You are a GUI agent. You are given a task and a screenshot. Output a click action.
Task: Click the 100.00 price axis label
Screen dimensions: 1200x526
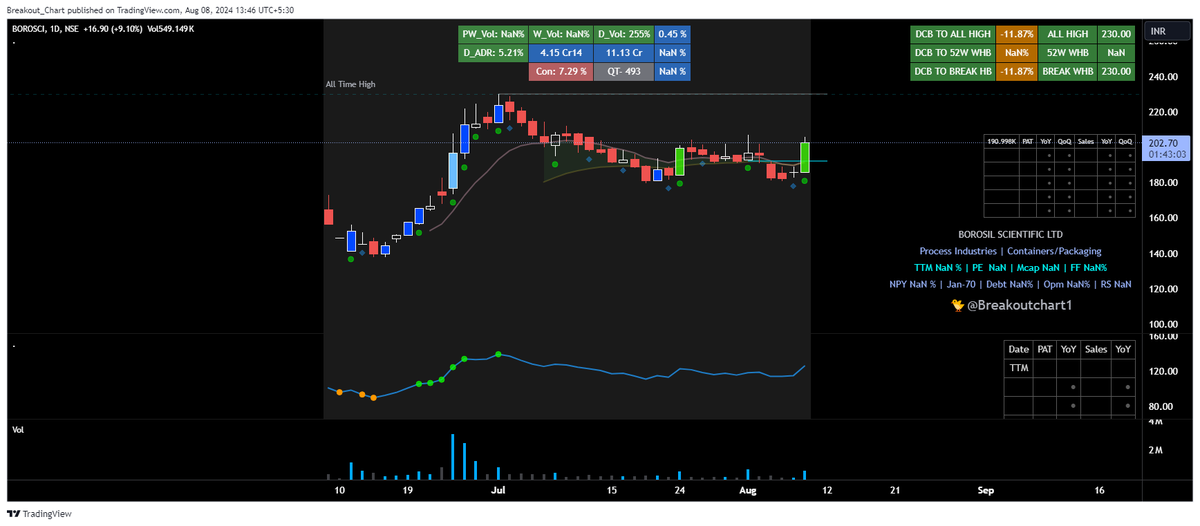(x=1162, y=325)
